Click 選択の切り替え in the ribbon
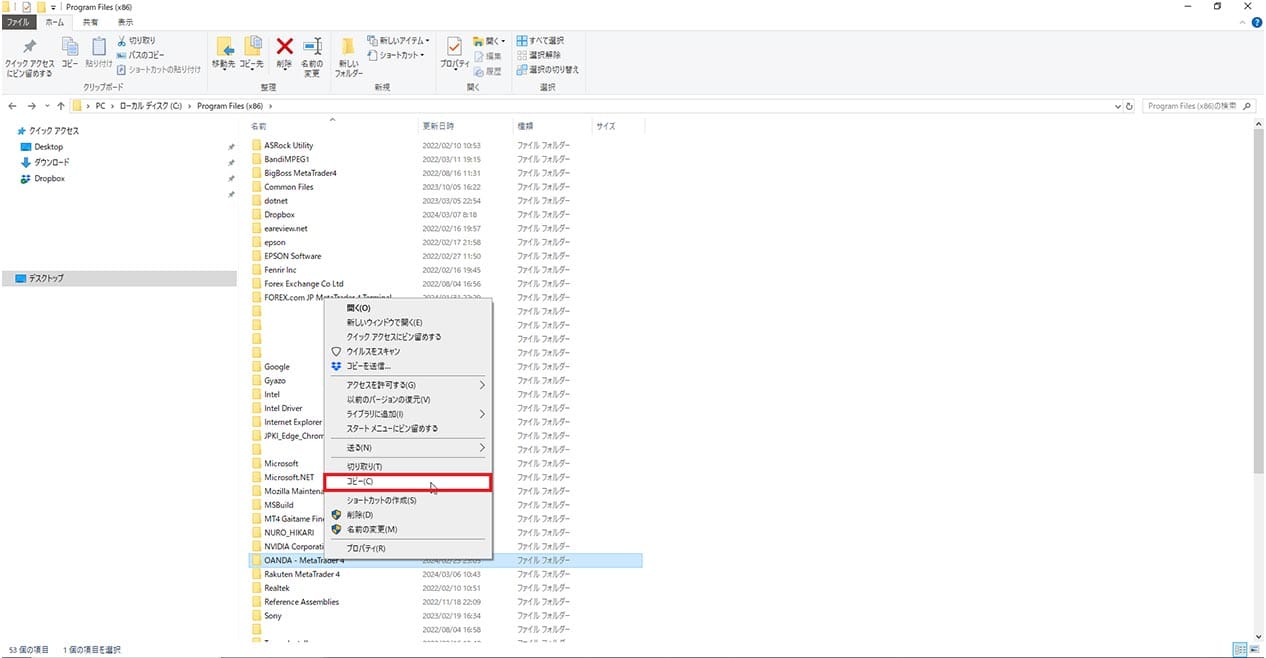 (x=547, y=69)
